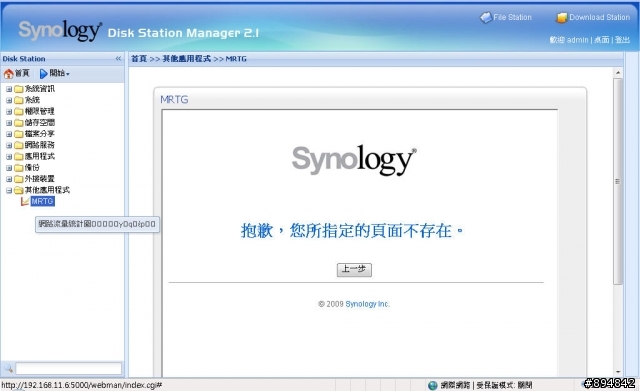Image resolution: width=640 pixels, height=391 pixels.
Task: Click the MRTG chart icon in tree
Action: (x=25, y=201)
